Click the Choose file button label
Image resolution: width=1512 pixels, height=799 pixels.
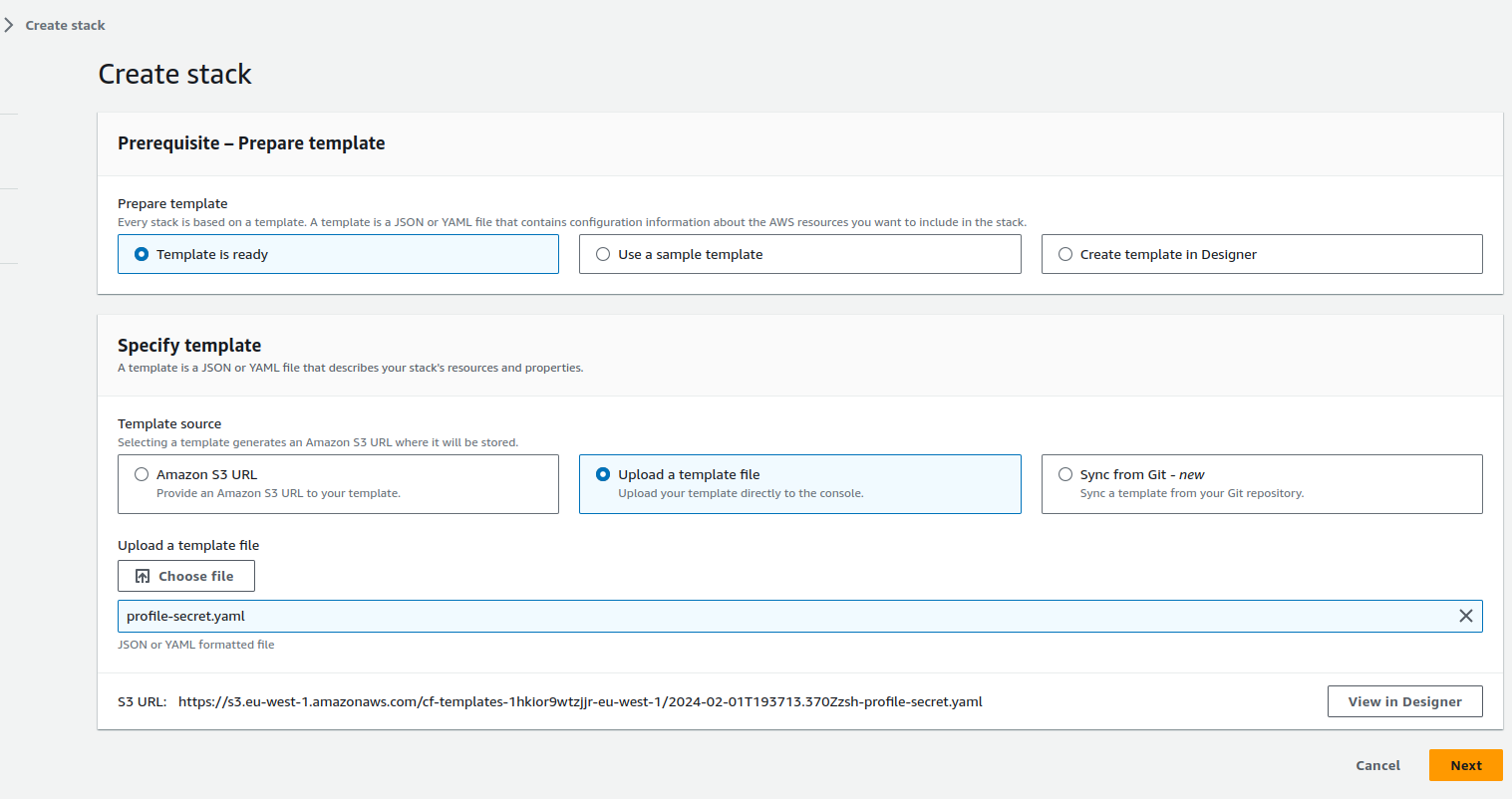pos(196,576)
